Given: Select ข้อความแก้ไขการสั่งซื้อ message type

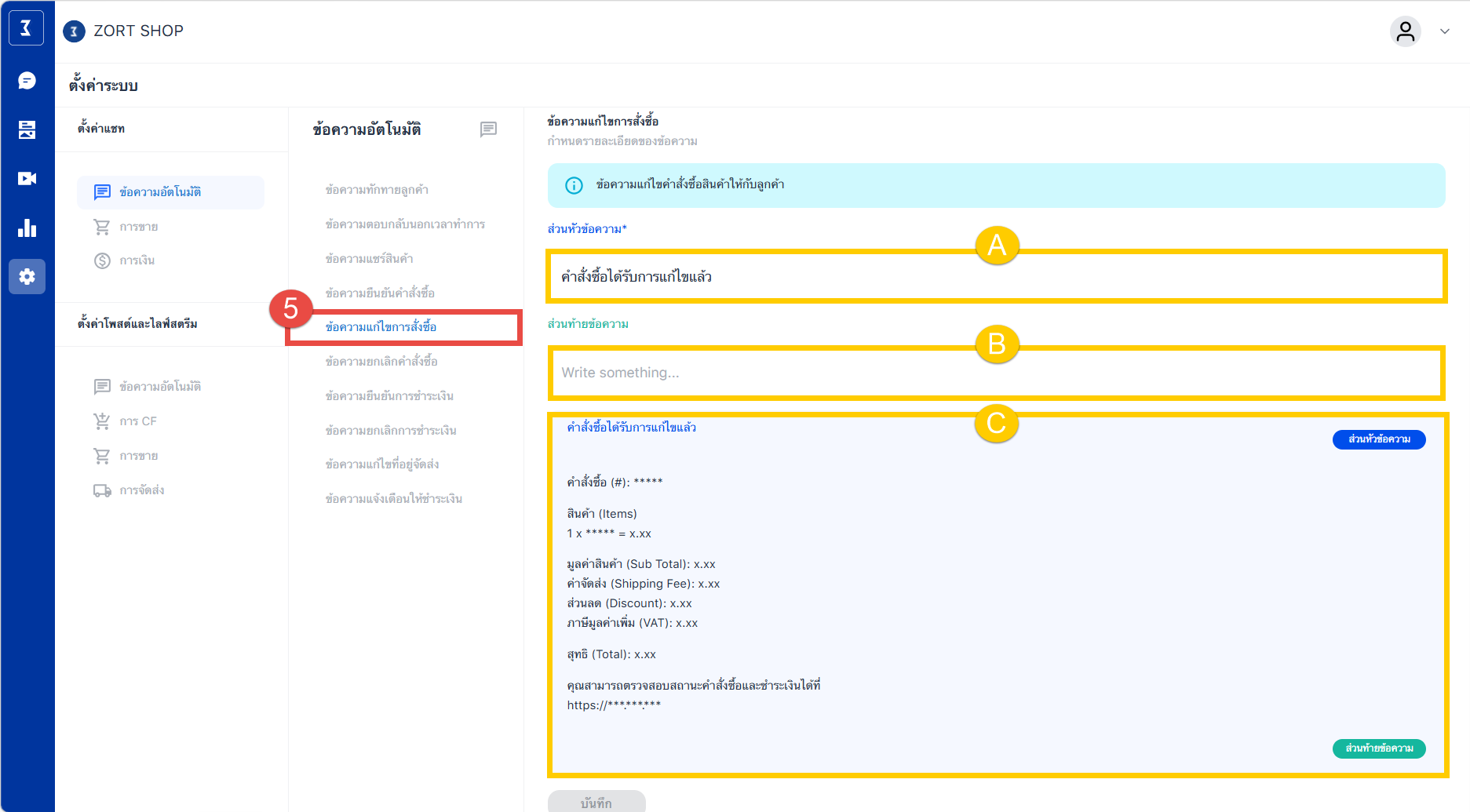Looking at the screenshot, I should click(x=381, y=327).
